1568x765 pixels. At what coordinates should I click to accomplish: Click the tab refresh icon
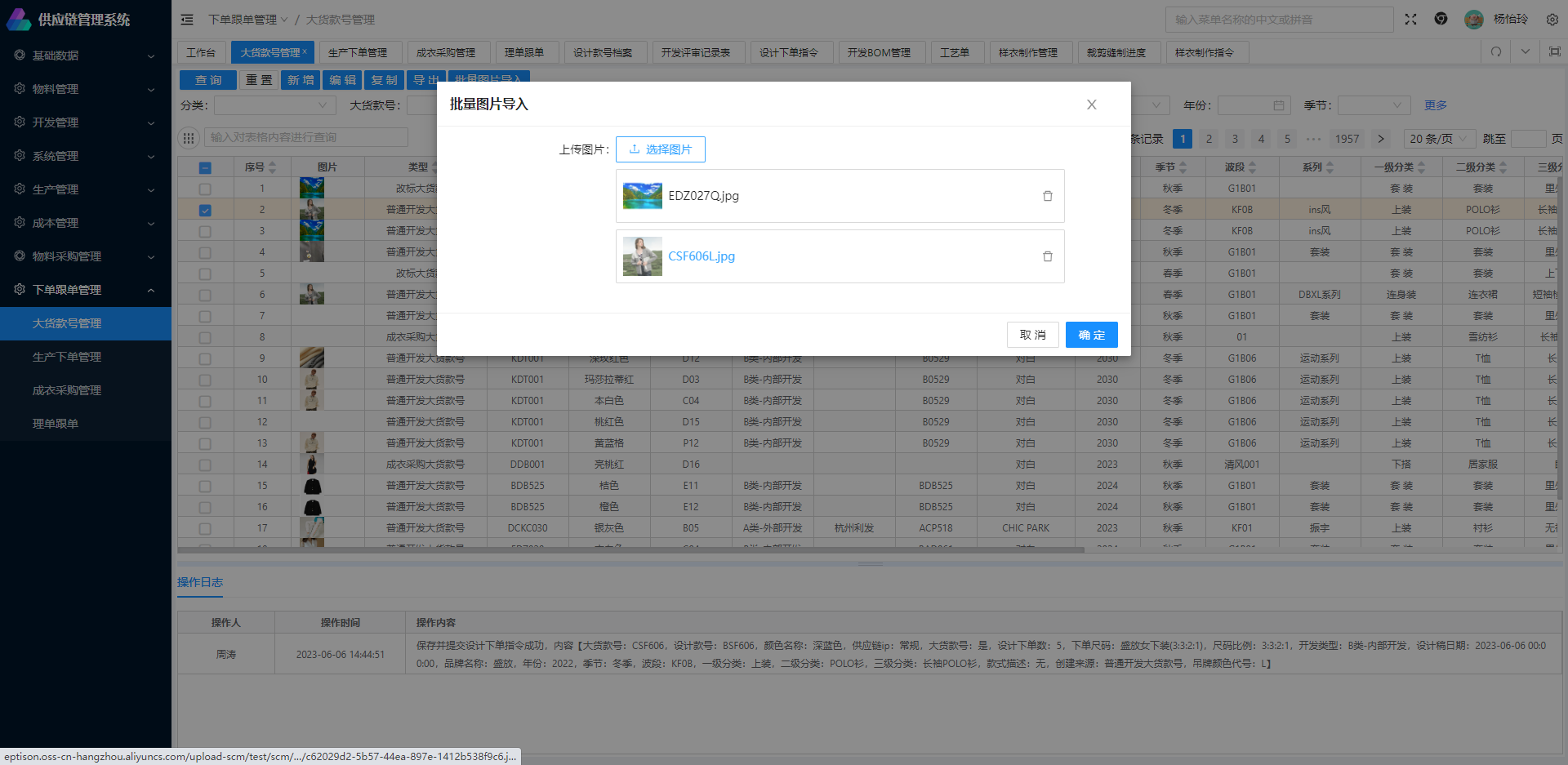1495,52
